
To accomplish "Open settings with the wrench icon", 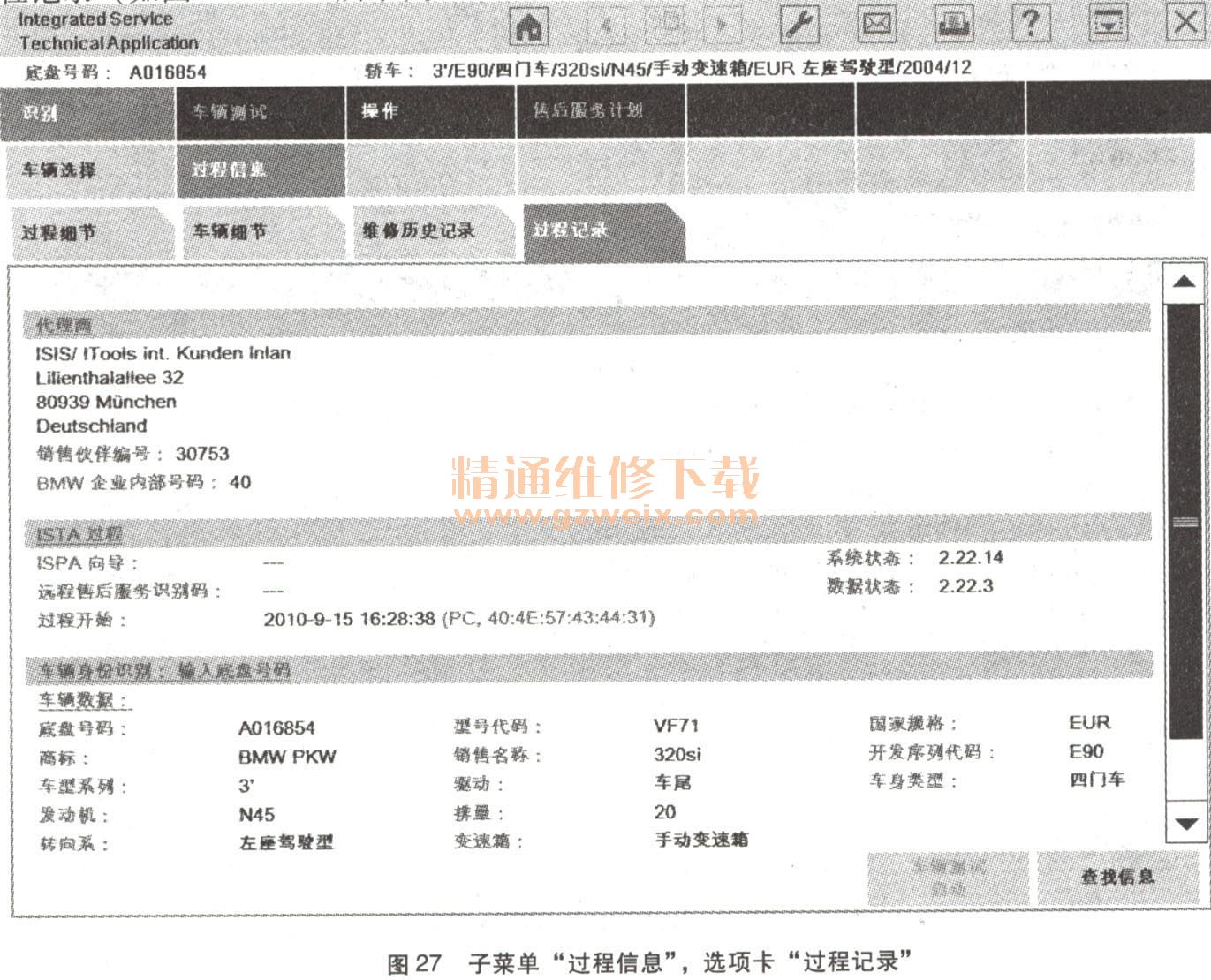I will tap(799, 25).
